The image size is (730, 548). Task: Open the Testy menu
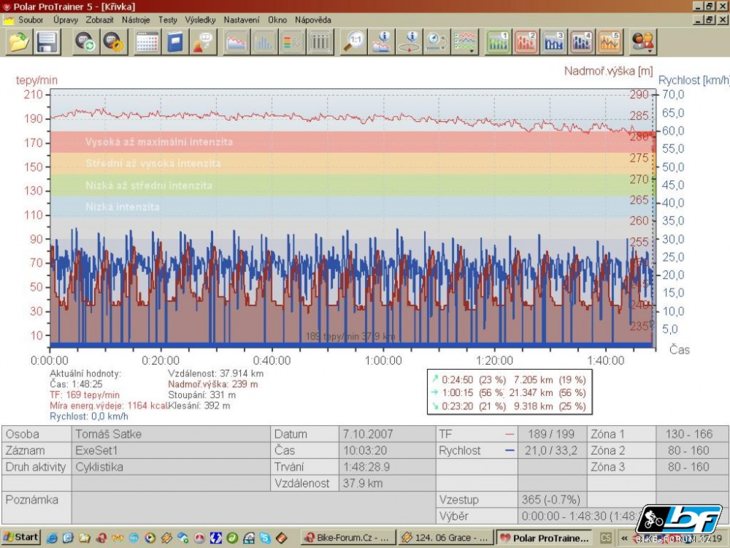click(x=168, y=20)
